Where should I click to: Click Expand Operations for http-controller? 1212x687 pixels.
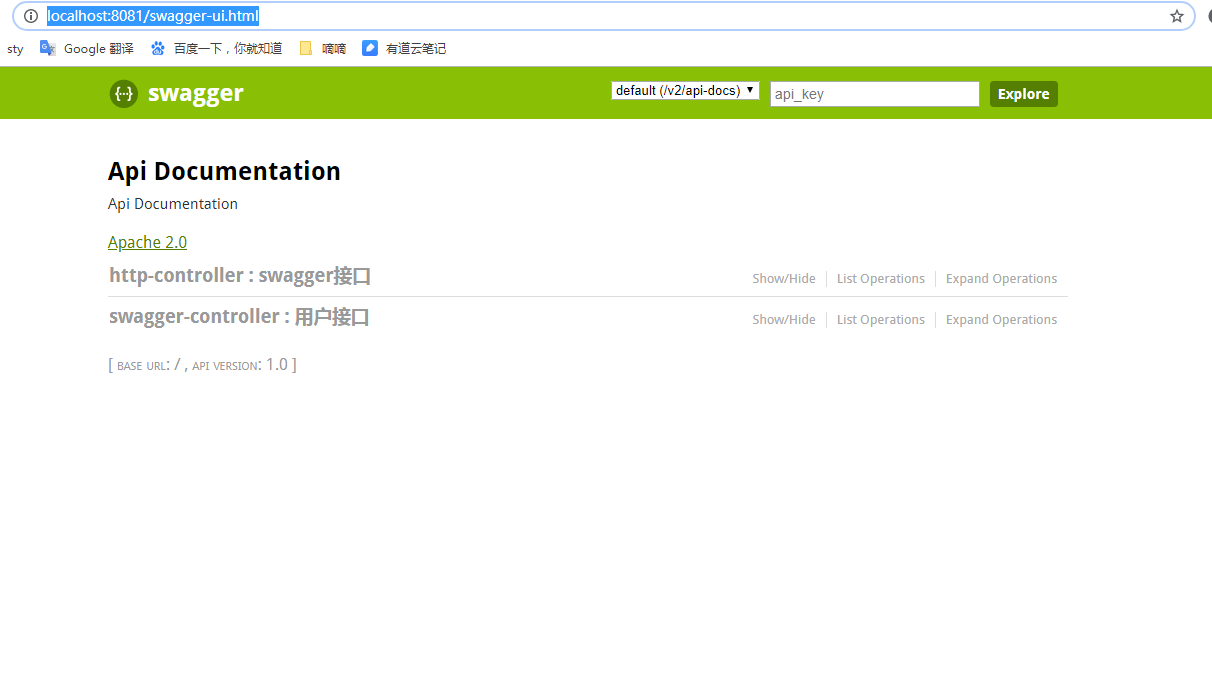coord(1001,279)
